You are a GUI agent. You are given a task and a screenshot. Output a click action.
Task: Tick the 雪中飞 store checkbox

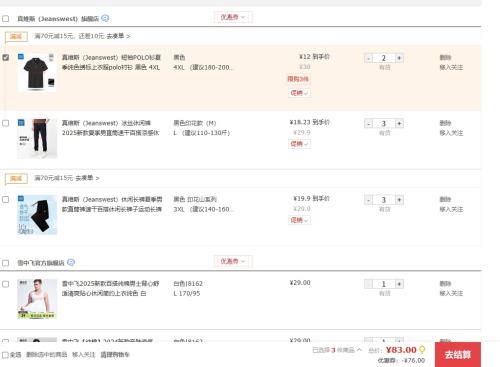pos(6,263)
